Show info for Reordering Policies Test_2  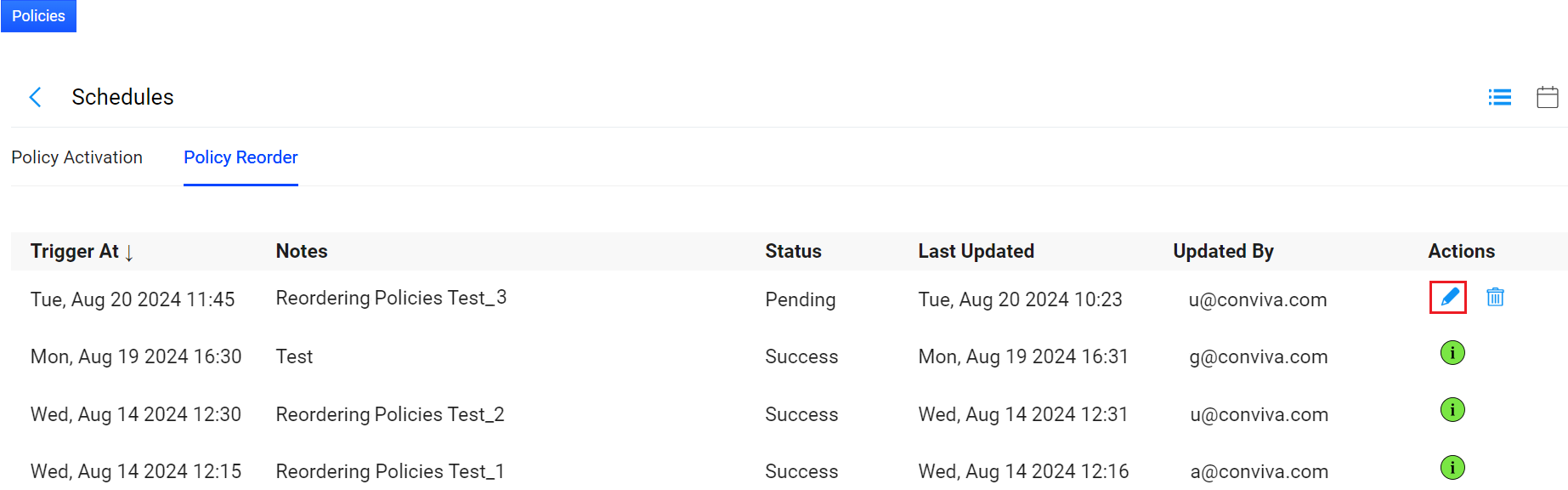click(1452, 410)
